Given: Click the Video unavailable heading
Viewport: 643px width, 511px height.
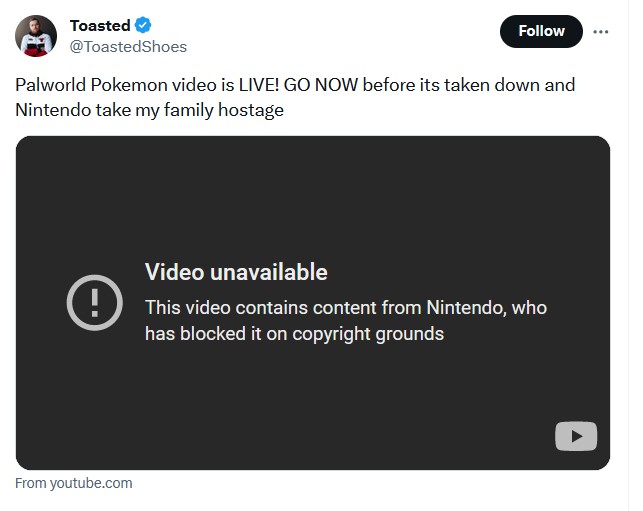Looking at the screenshot, I should [236, 271].
